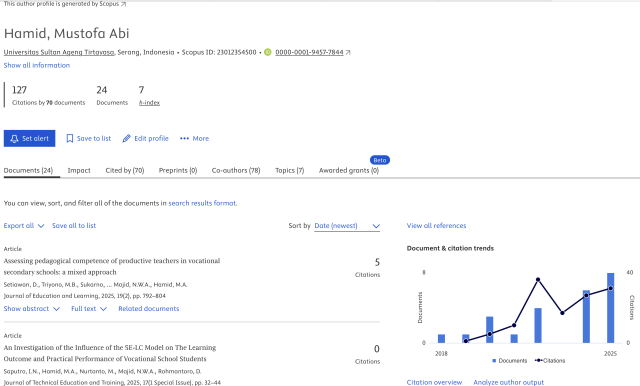Open the Sort by Date (newest) dropdown

coord(347,226)
